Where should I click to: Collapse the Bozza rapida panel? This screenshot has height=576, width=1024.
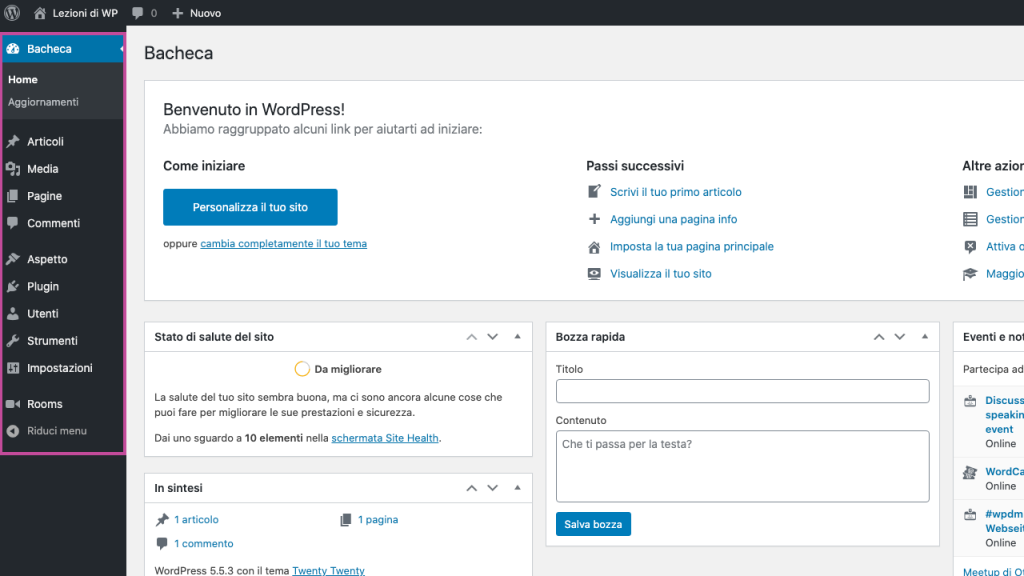[925, 336]
